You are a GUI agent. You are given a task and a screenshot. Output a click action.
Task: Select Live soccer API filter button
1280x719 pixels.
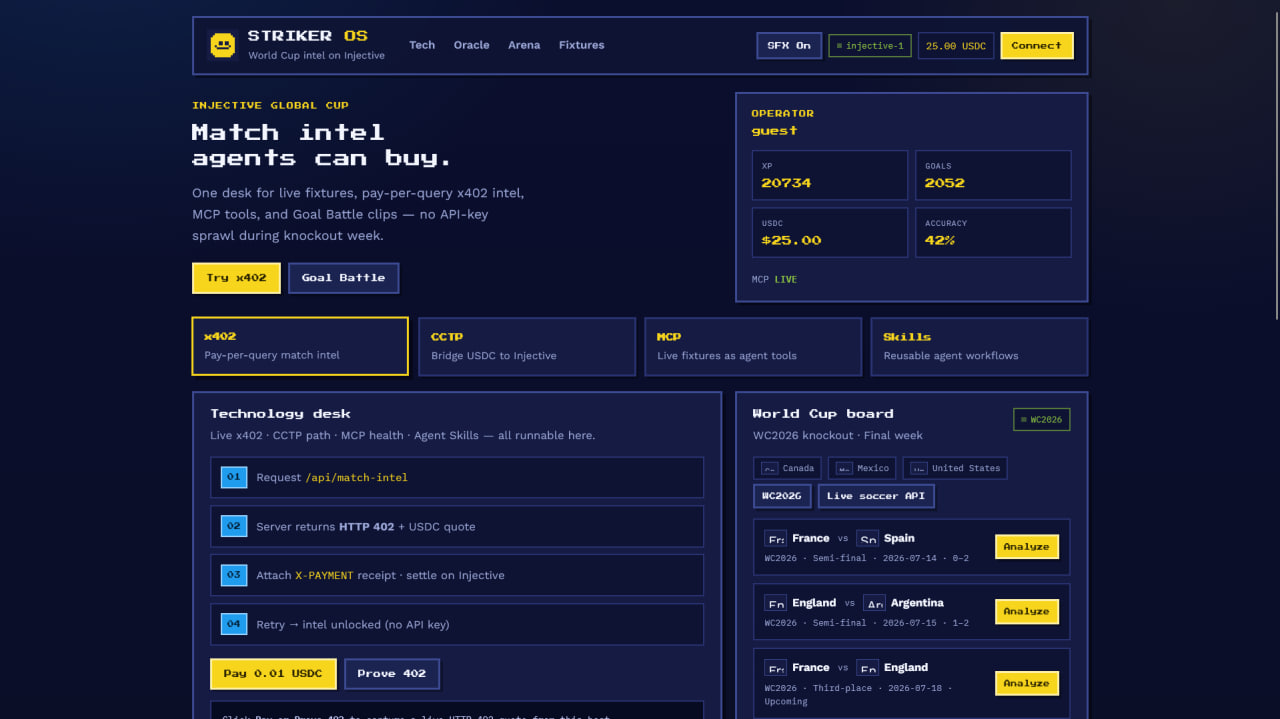tap(876, 496)
